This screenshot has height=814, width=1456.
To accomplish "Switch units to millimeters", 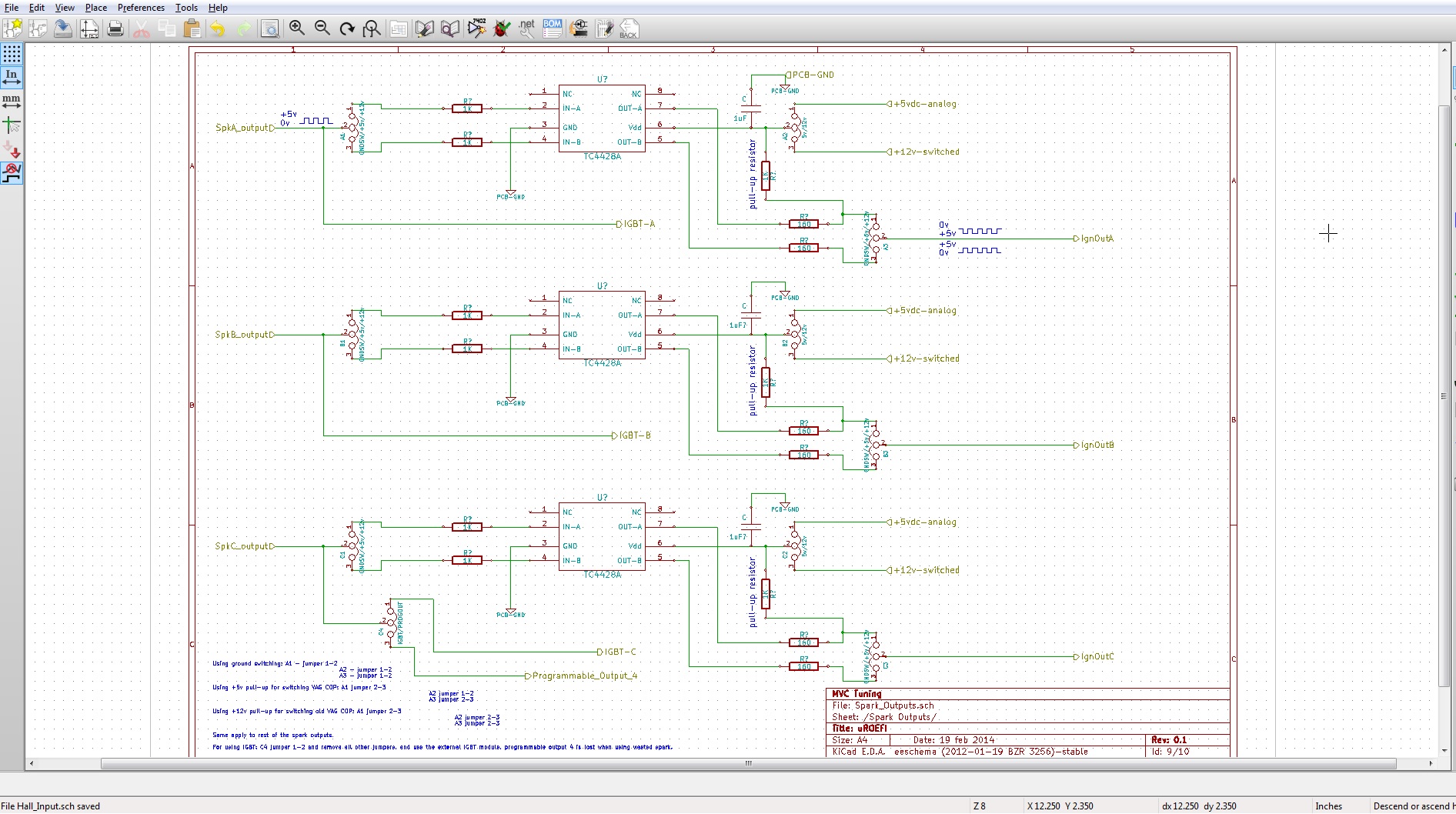I will click(x=12, y=102).
